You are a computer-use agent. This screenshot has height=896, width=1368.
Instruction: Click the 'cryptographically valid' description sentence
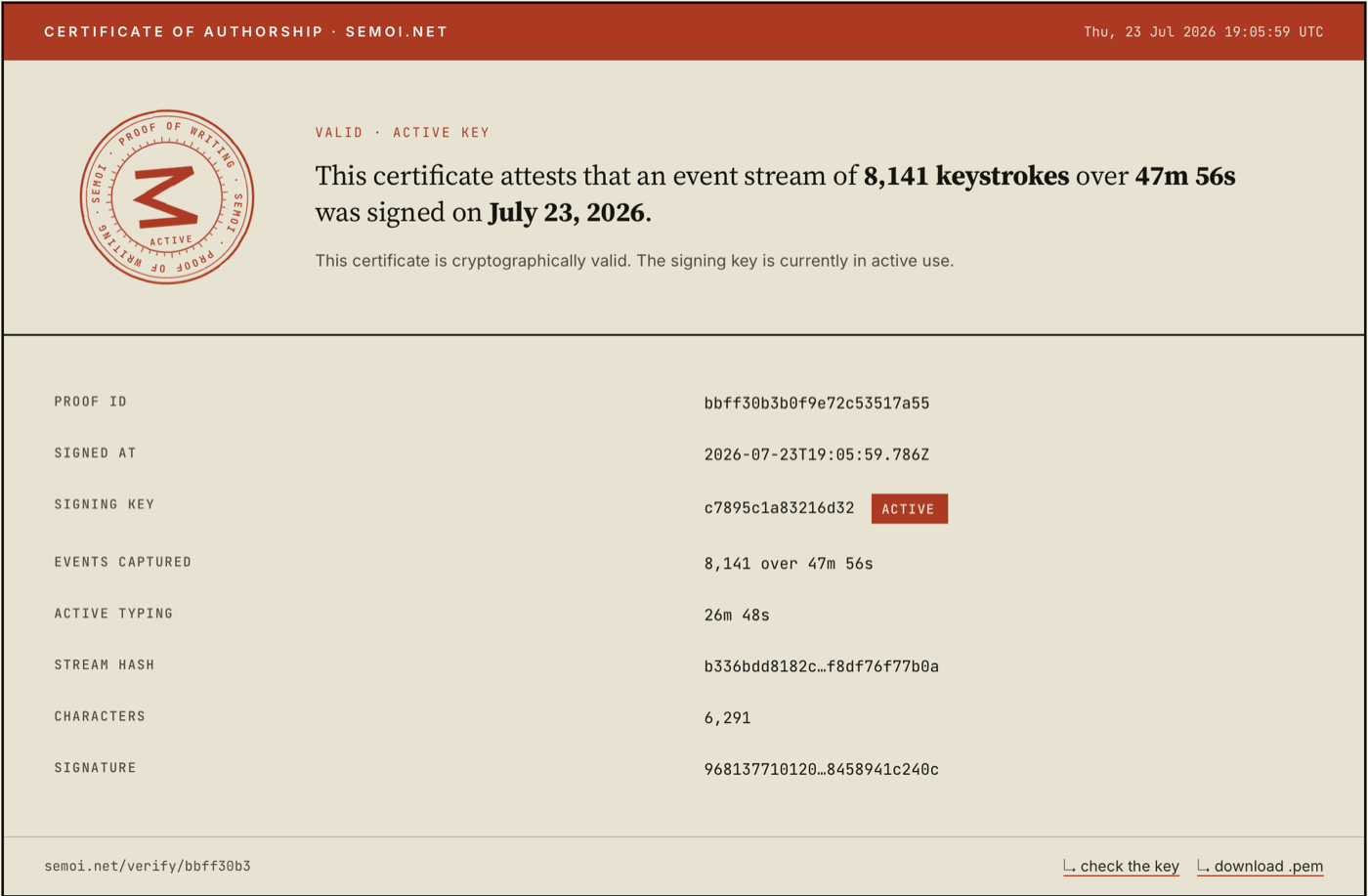coord(634,261)
